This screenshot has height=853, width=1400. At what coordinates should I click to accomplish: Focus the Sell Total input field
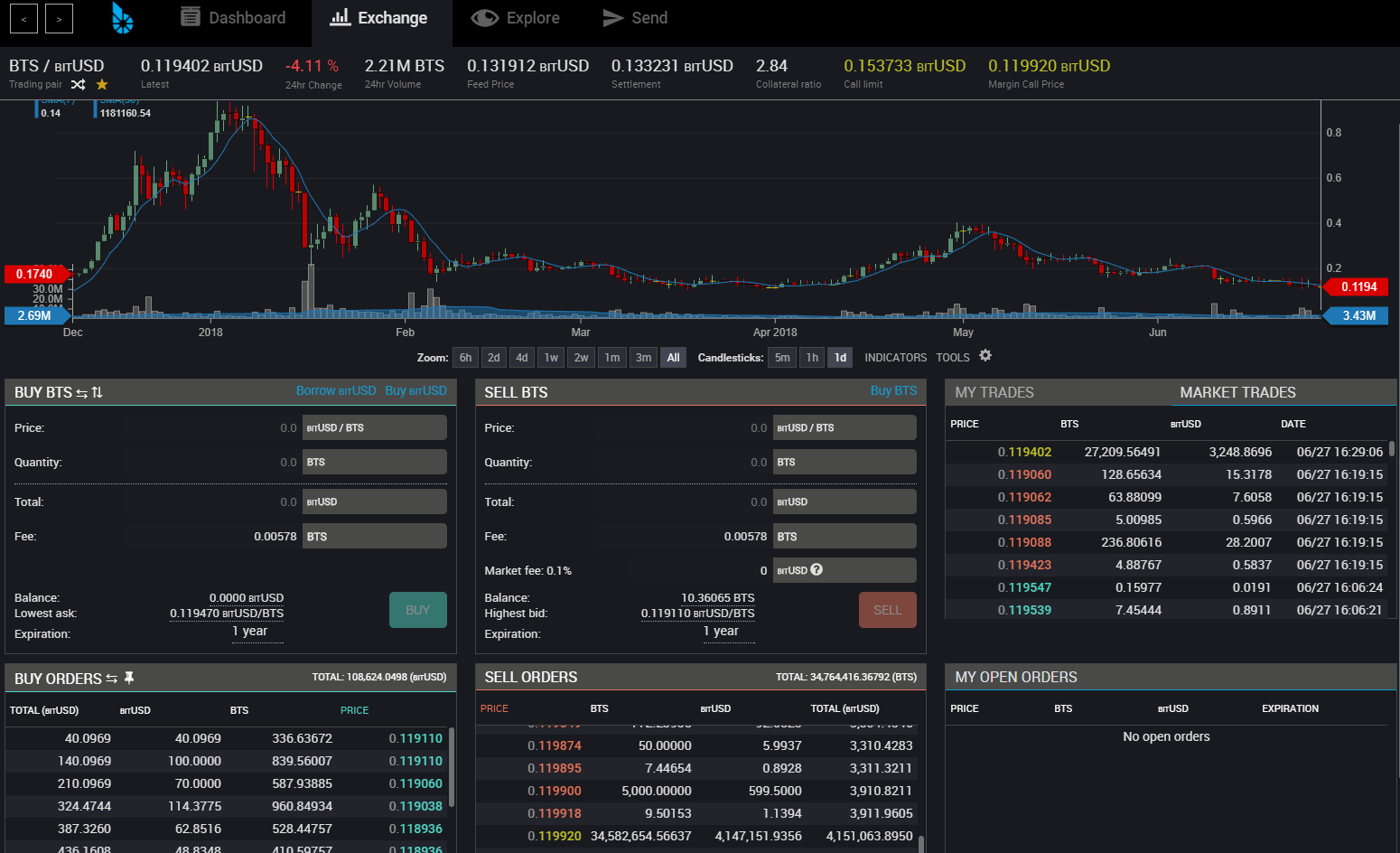[x=681, y=501]
